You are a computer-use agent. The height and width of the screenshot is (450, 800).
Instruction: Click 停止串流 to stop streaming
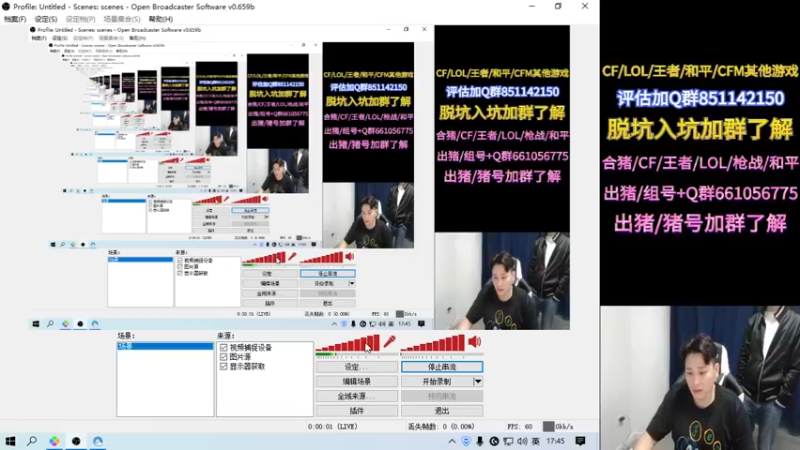point(442,367)
